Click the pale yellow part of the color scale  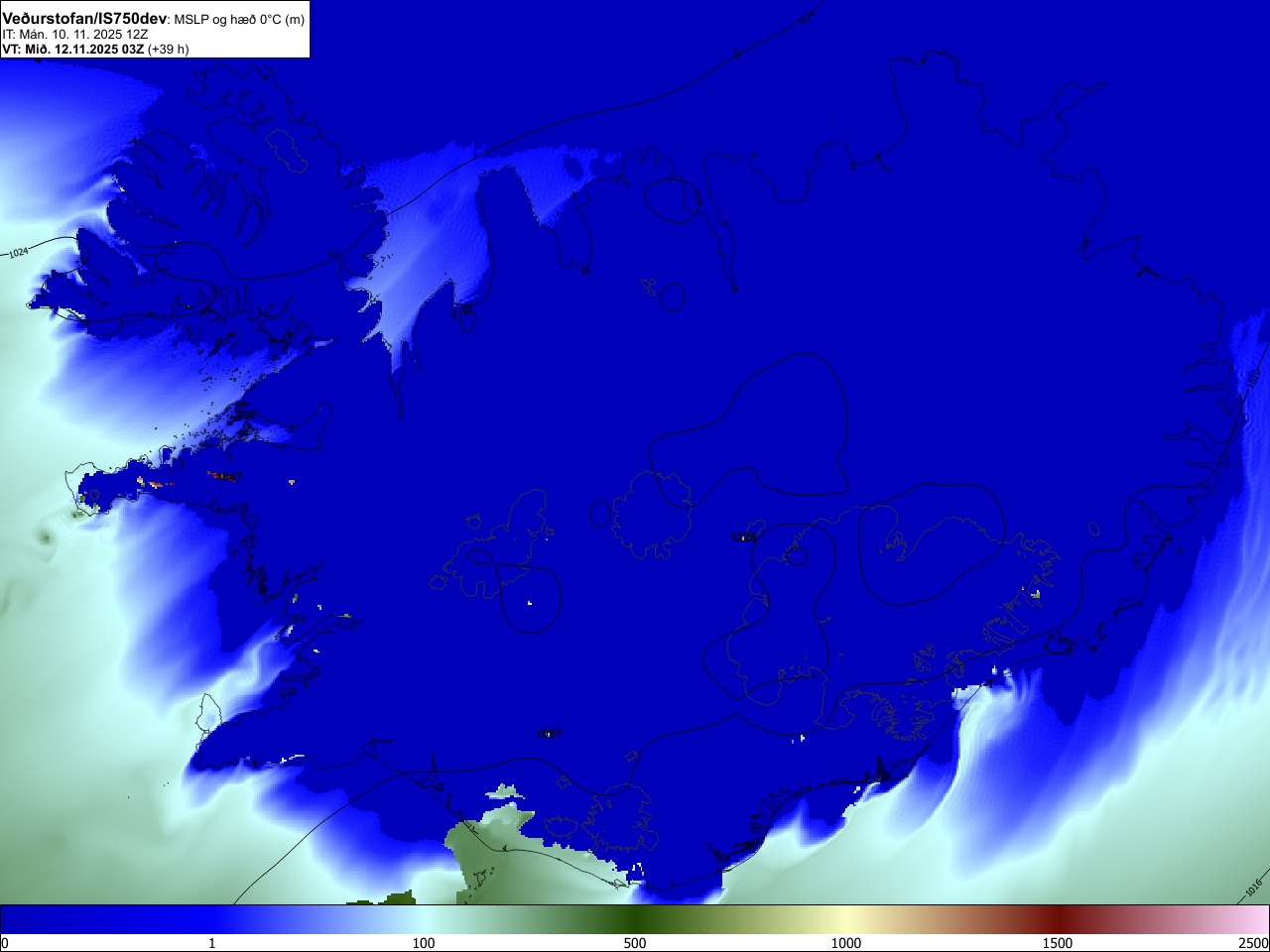click(x=846, y=919)
